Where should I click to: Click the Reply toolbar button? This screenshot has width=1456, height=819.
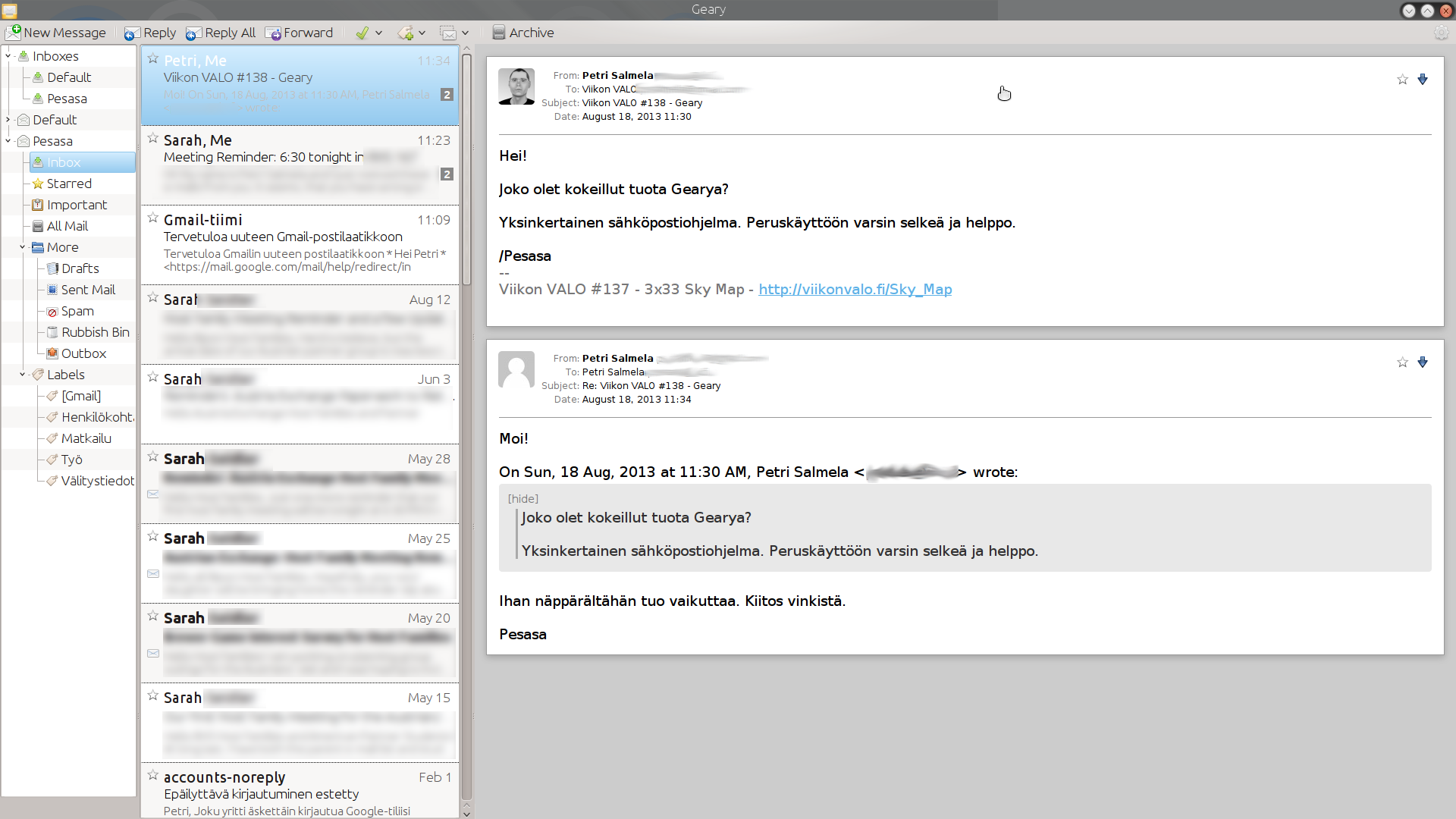(150, 33)
